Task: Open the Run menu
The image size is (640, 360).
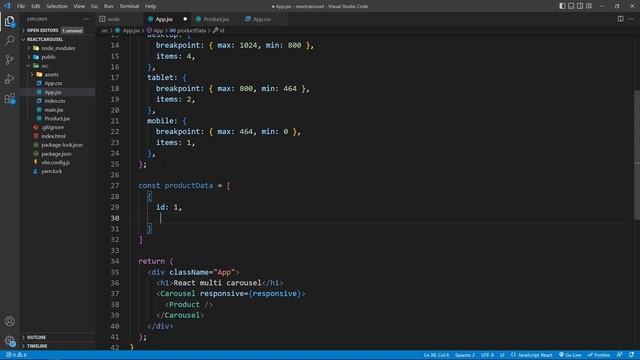Action: [x=109, y=6]
